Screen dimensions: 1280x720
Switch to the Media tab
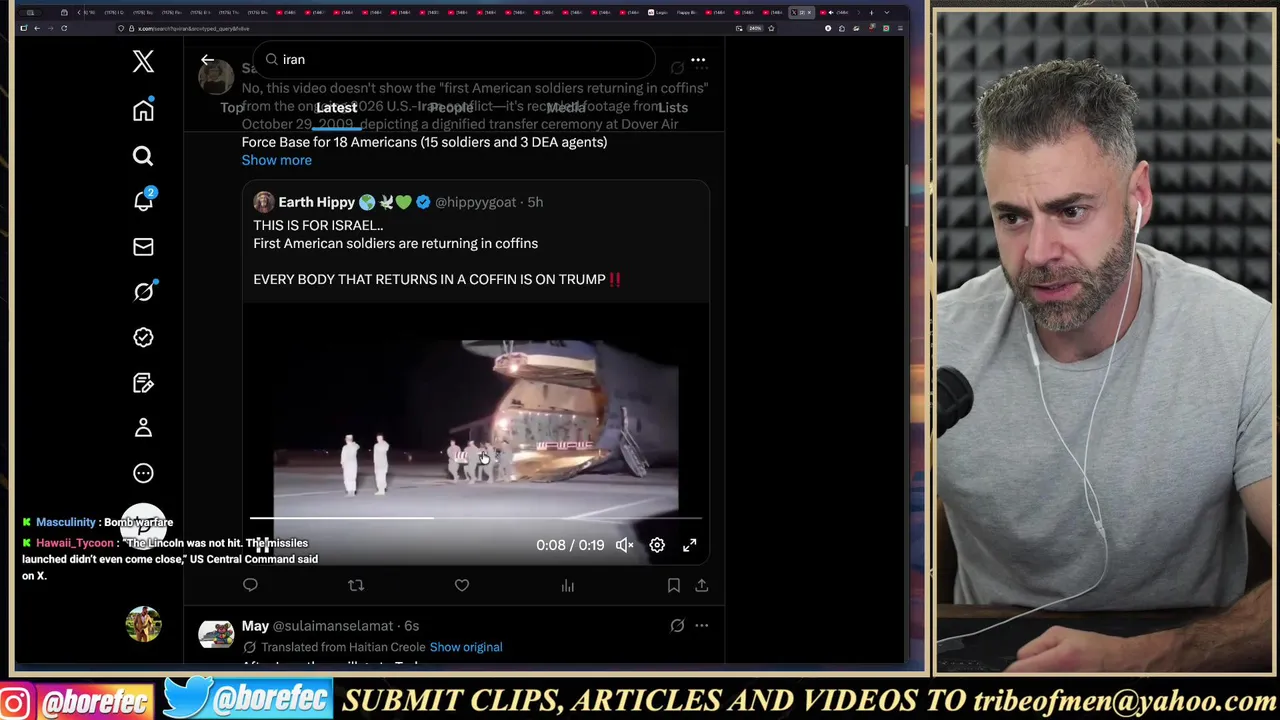(566, 107)
